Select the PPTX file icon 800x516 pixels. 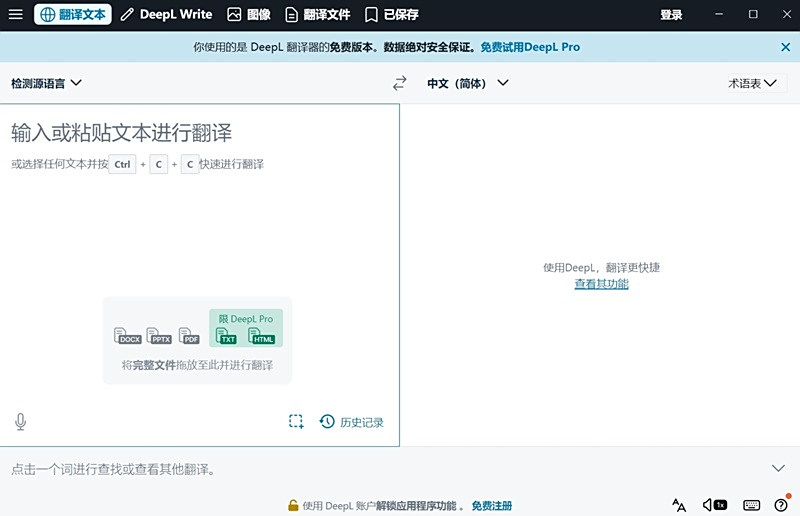coord(159,336)
